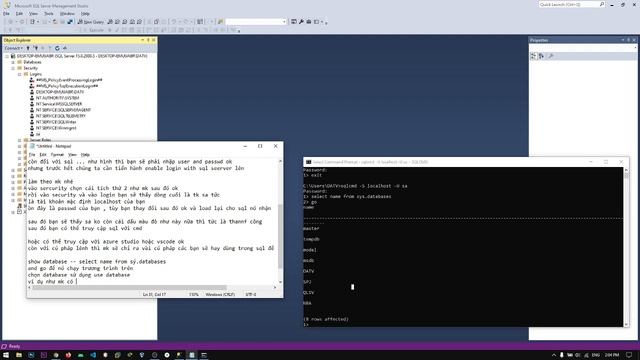
Task: Collapse the DESKTOP server node
Action: point(7,56)
